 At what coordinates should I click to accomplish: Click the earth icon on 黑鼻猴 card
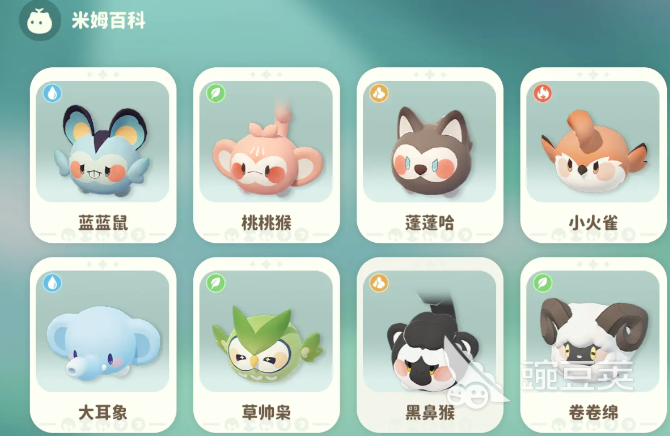pos(379,283)
